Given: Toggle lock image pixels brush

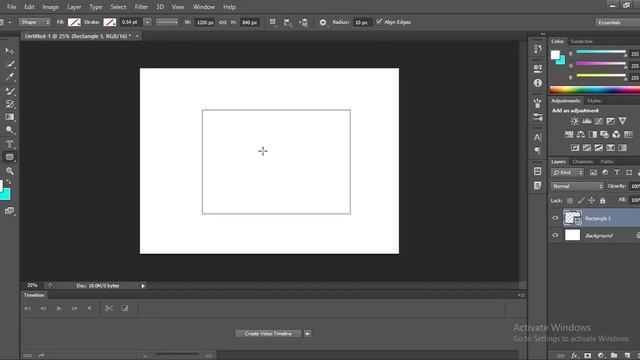Looking at the screenshot, I should 581,200.
